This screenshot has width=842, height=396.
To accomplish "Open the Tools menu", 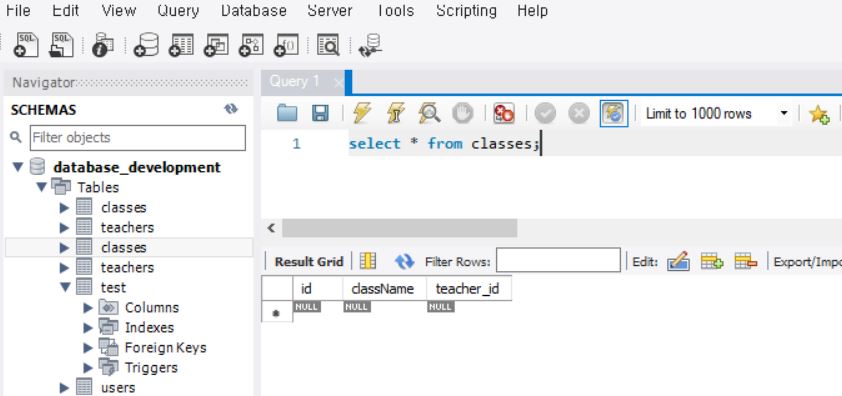I will (x=395, y=10).
